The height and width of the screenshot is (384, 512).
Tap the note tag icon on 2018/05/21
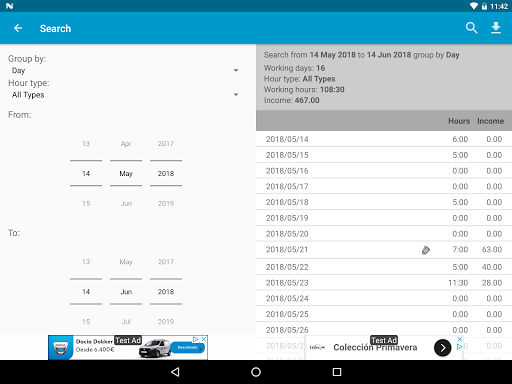(x=426, y=250)
